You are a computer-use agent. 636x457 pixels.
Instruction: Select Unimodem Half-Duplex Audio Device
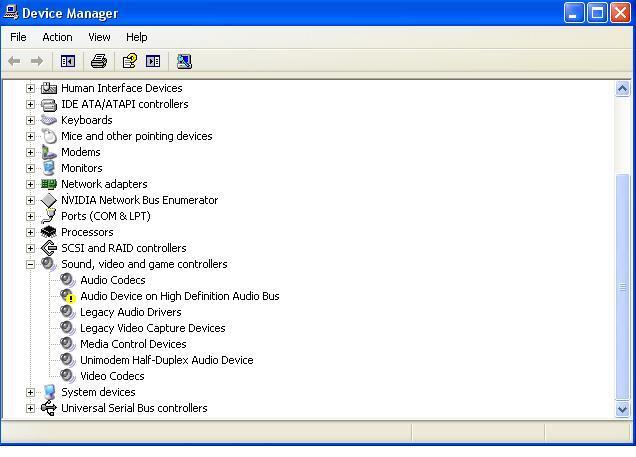[x=167, y=360]
